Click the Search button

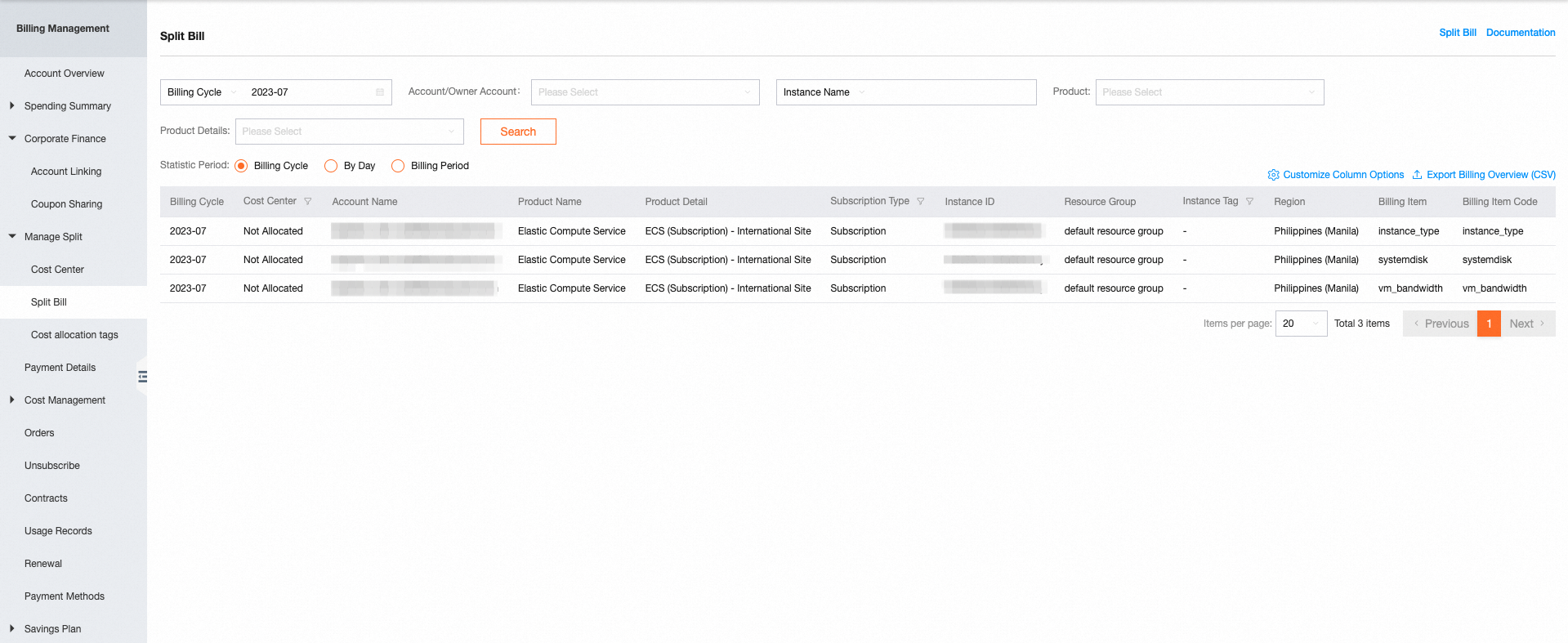pyautogui.click(x=518, y=132)
